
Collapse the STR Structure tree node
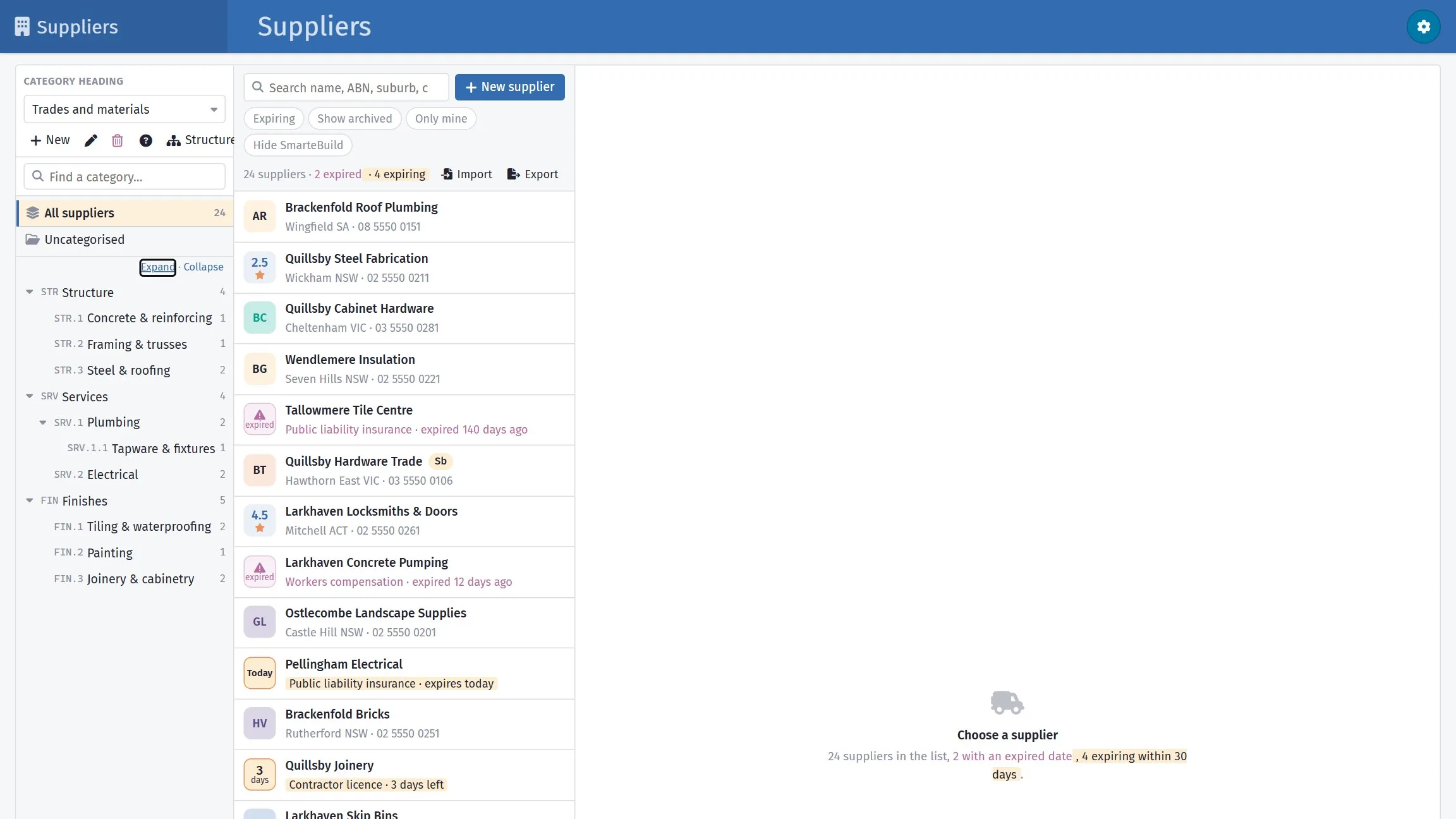[x=30, y=292]
